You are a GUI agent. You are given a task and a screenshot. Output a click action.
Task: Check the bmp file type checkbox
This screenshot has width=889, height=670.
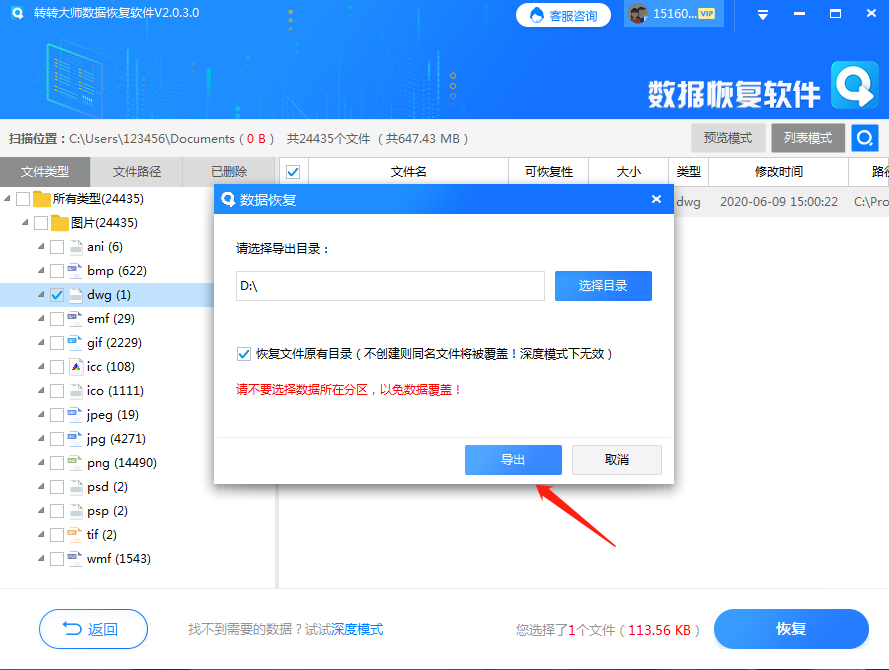coord(57,270)
